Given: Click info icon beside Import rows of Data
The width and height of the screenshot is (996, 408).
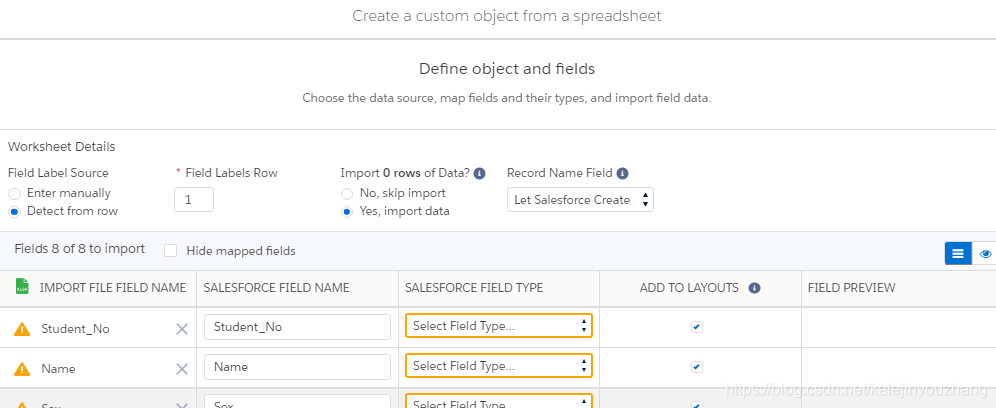Looking at the screenshot, I should (479, 173).
